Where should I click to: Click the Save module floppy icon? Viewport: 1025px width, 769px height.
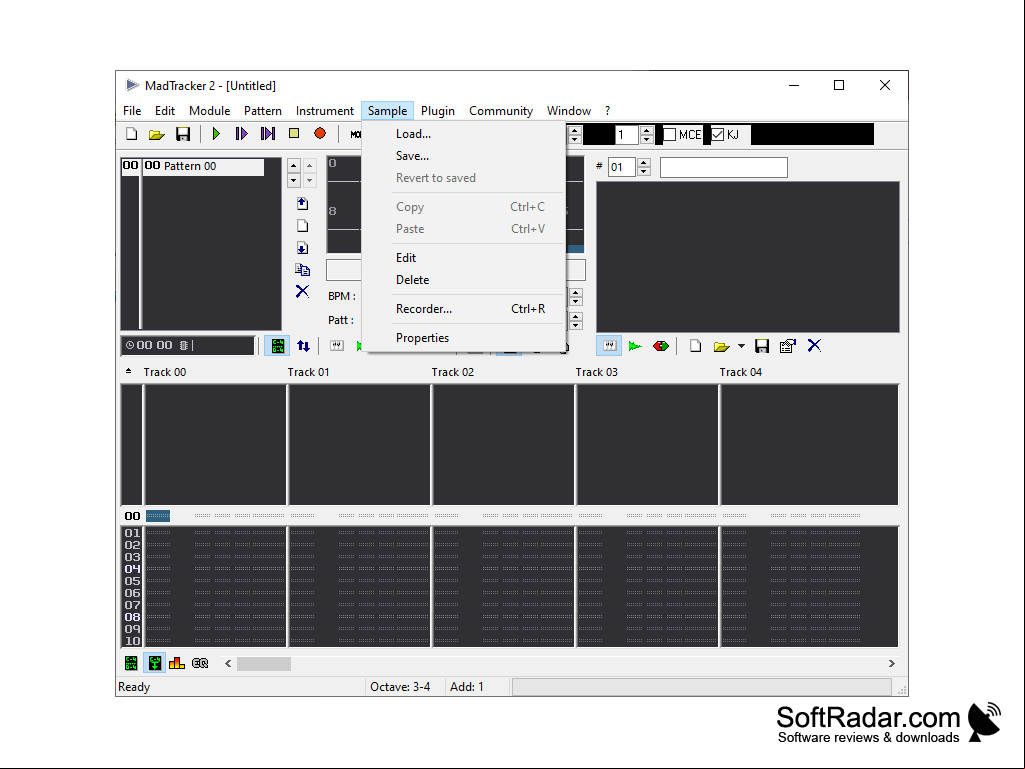(x=183, y=134)
